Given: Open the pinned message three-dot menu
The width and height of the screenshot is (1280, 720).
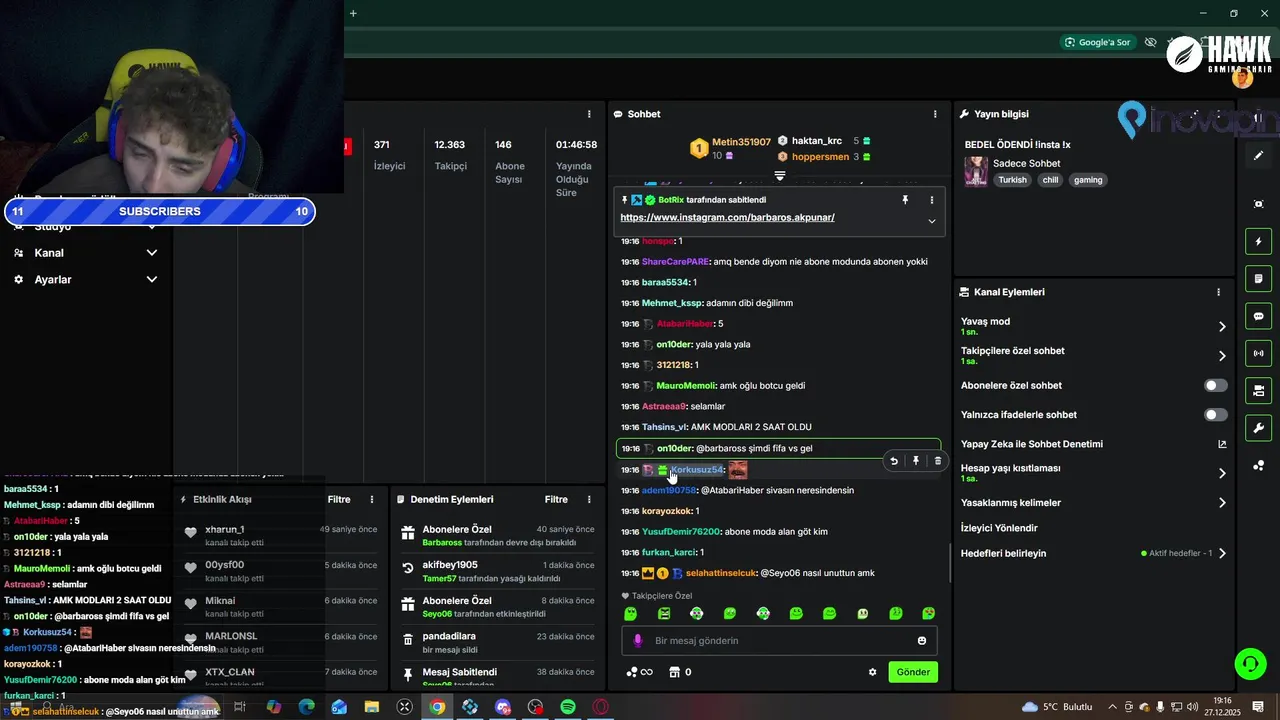Looking at the screenshot, I should coord(932,200).
